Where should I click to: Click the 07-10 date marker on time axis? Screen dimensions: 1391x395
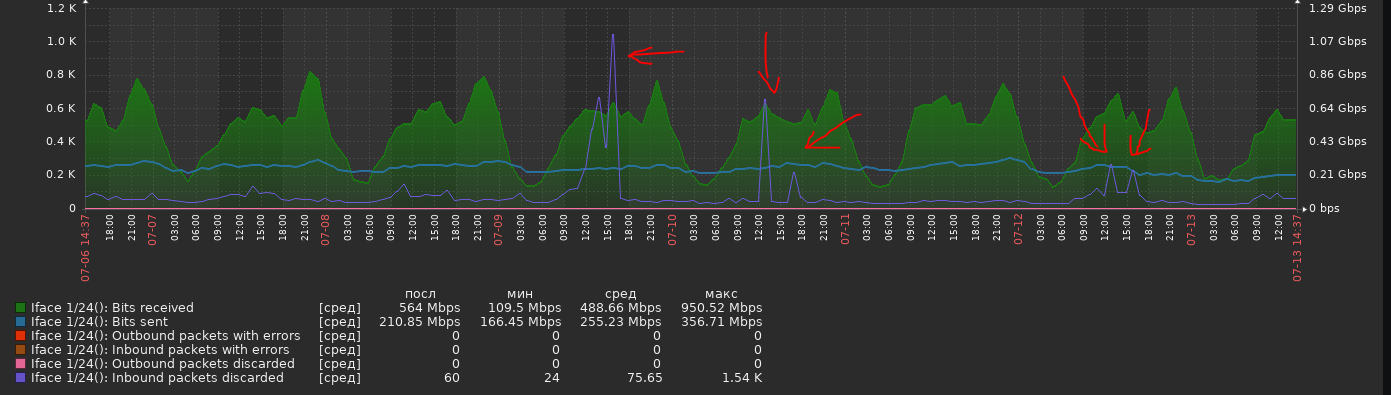pos(673,229)
